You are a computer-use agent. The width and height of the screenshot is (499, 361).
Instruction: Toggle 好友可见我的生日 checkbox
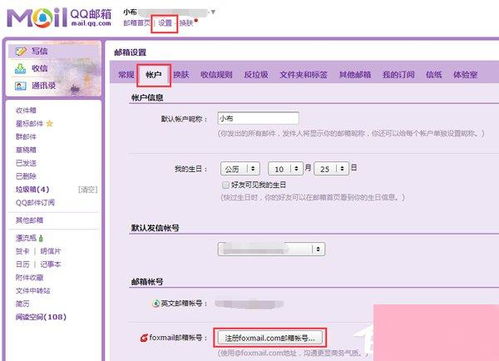coord(226,185)
